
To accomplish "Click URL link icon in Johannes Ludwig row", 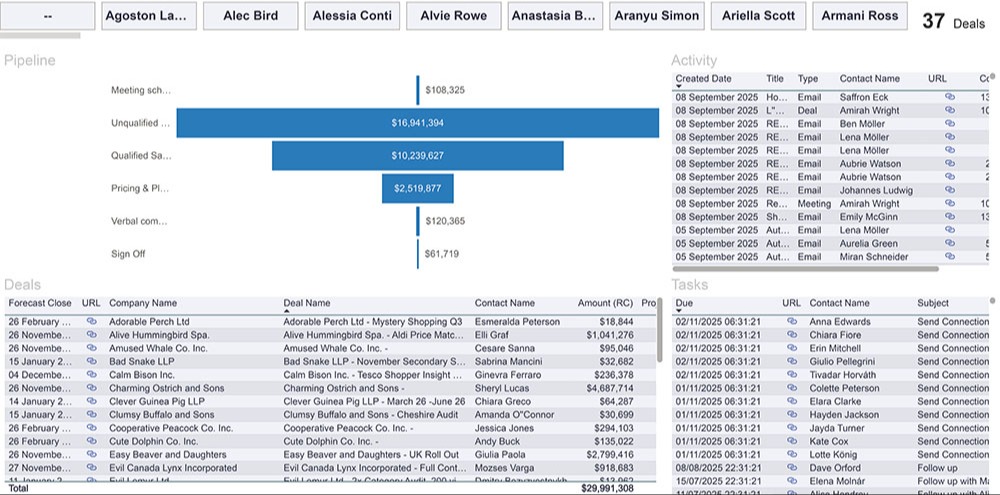I will (950, 190).
